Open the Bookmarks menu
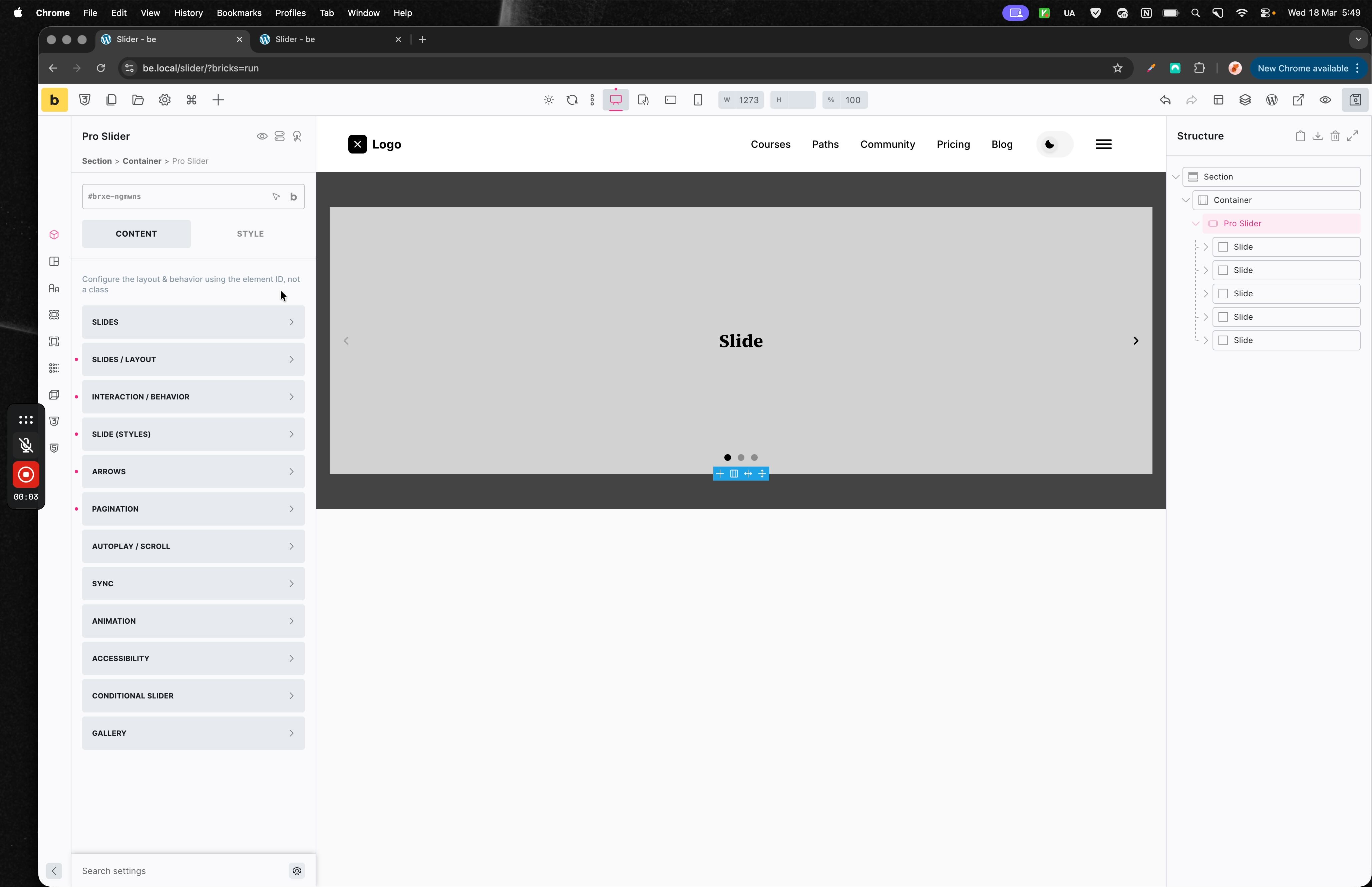This screenshot has height=887, width=1372. pos(238,13)
